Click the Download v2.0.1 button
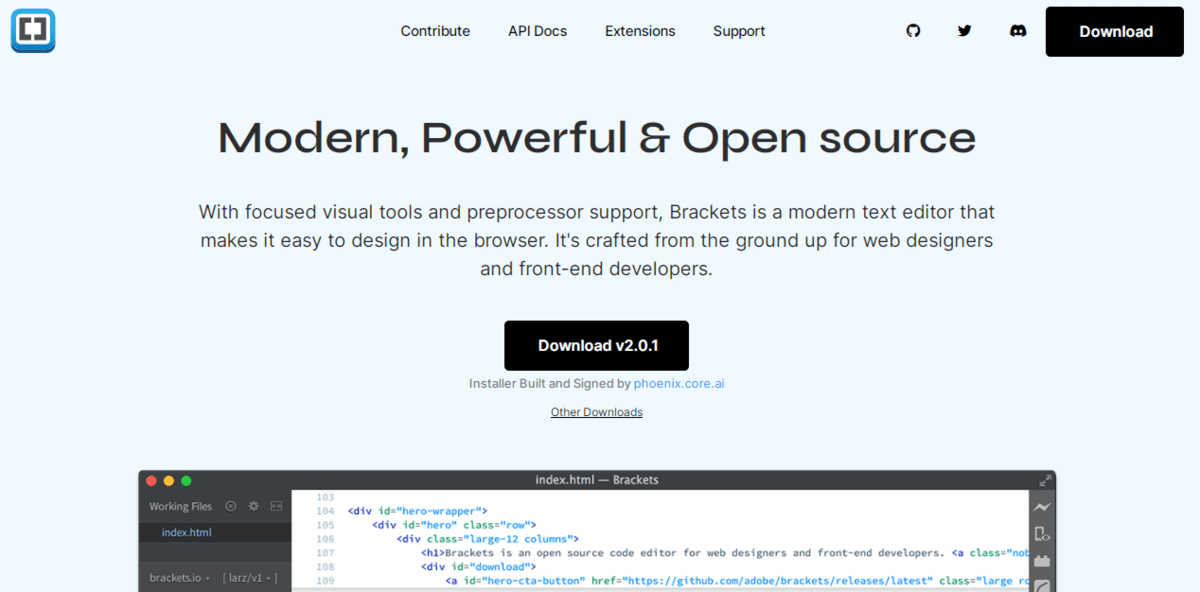1200x592 pixels. pos(597,346)
